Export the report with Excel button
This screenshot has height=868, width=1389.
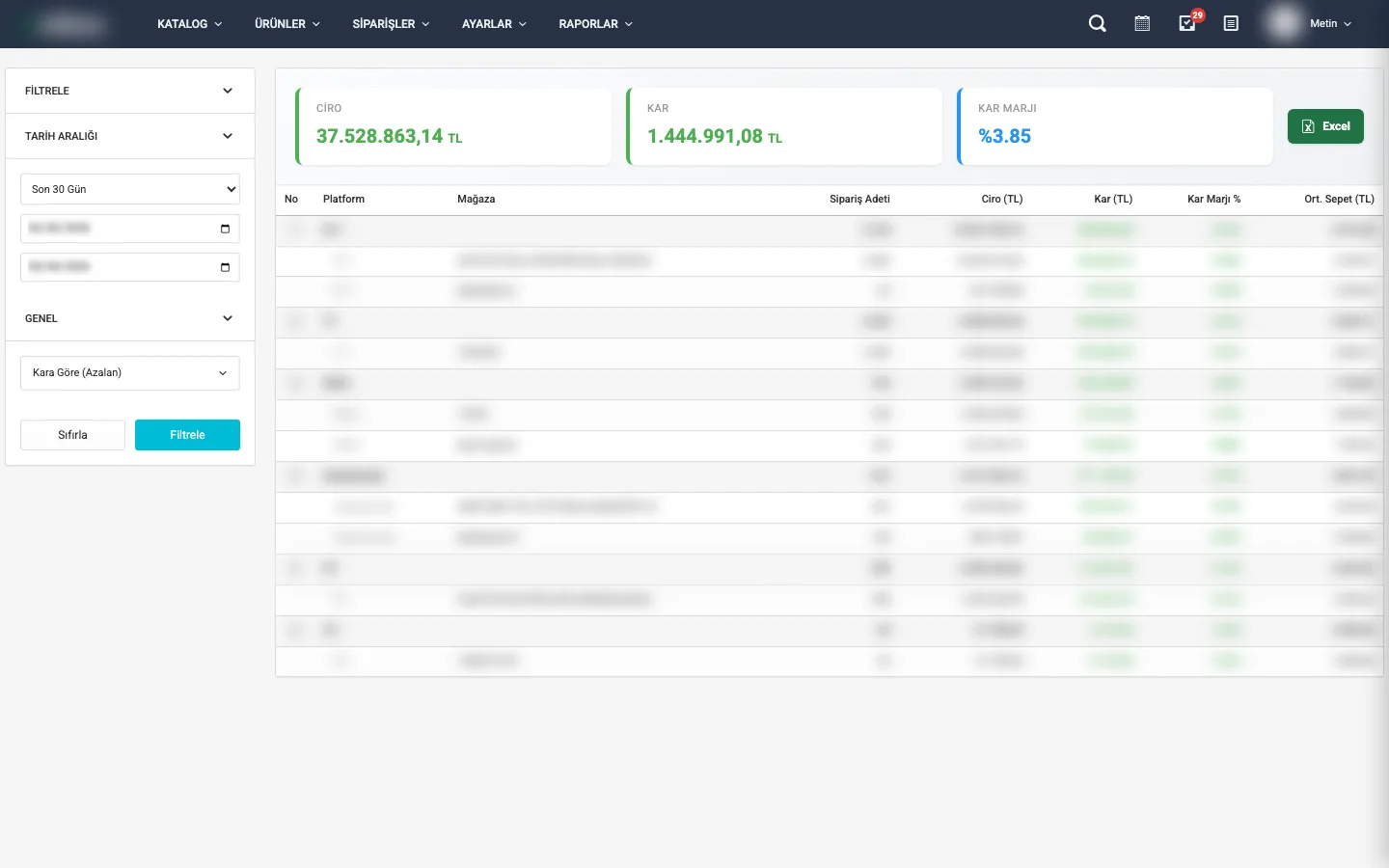point(1325,126)
